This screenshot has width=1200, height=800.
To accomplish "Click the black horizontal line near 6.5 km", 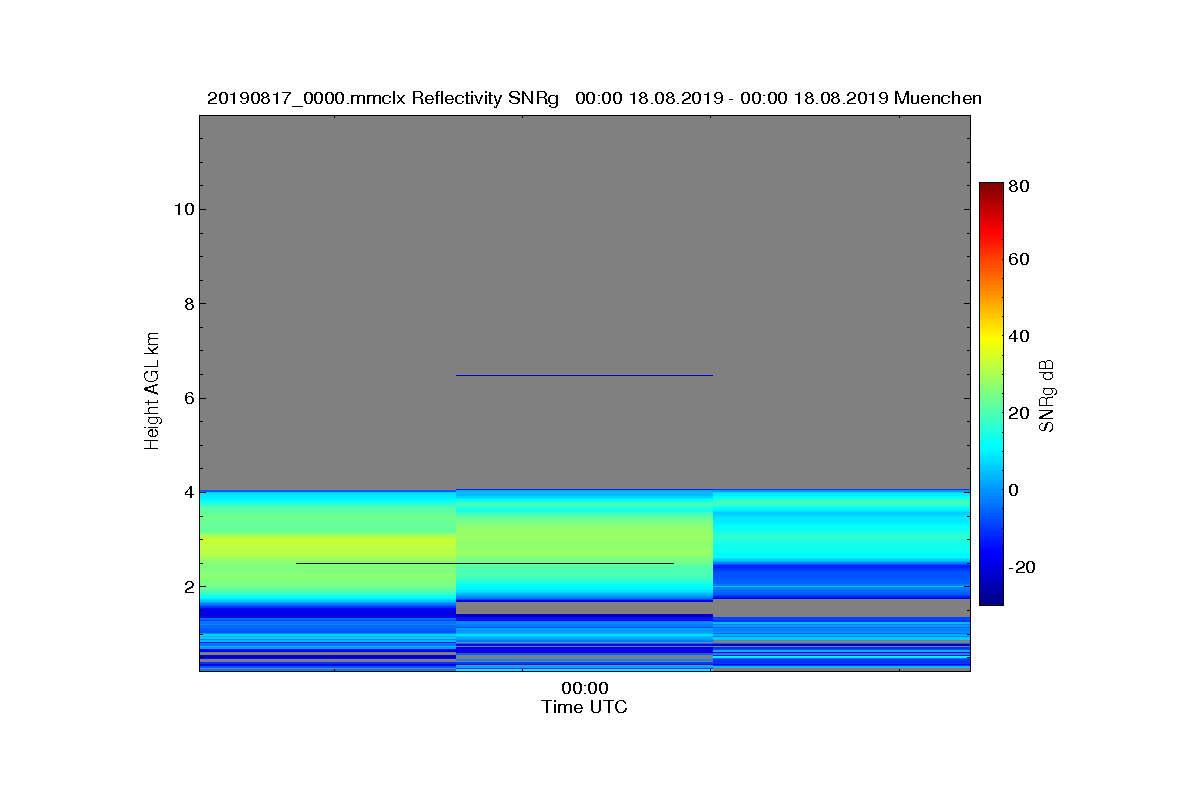I will (x=584, y=375).
